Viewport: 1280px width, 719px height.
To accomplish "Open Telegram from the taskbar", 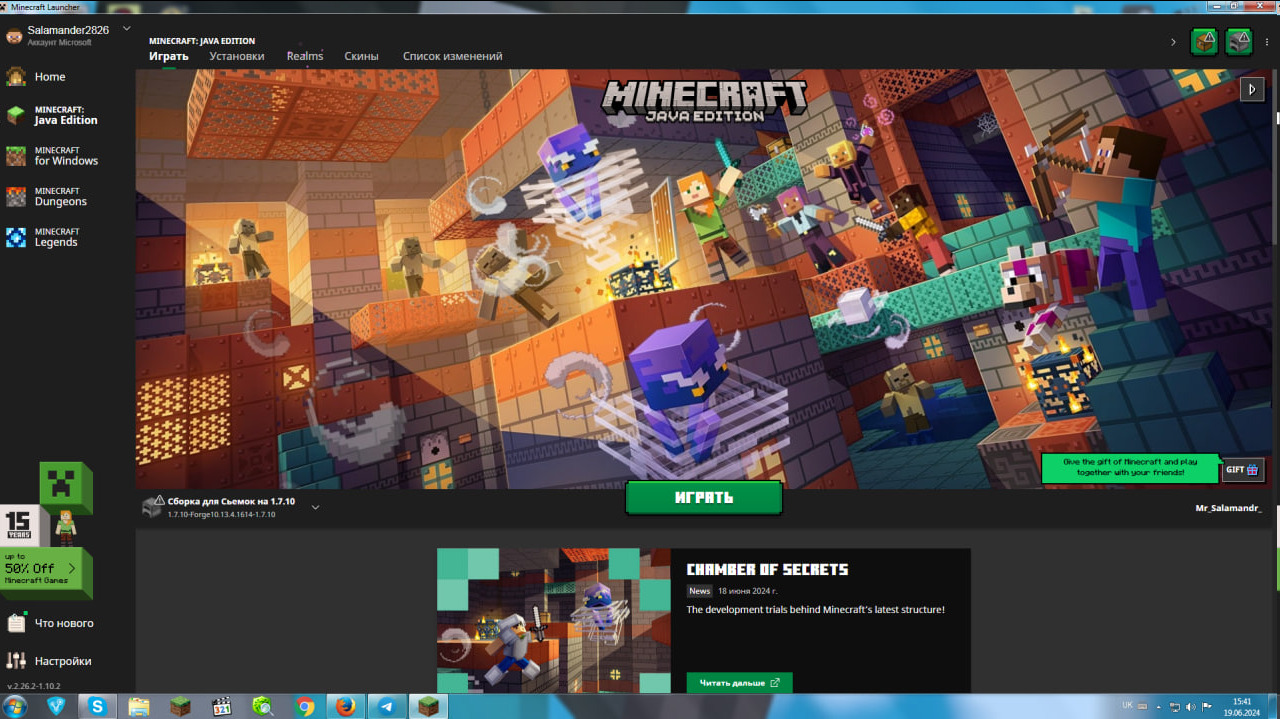I will (x=387, y=706).
